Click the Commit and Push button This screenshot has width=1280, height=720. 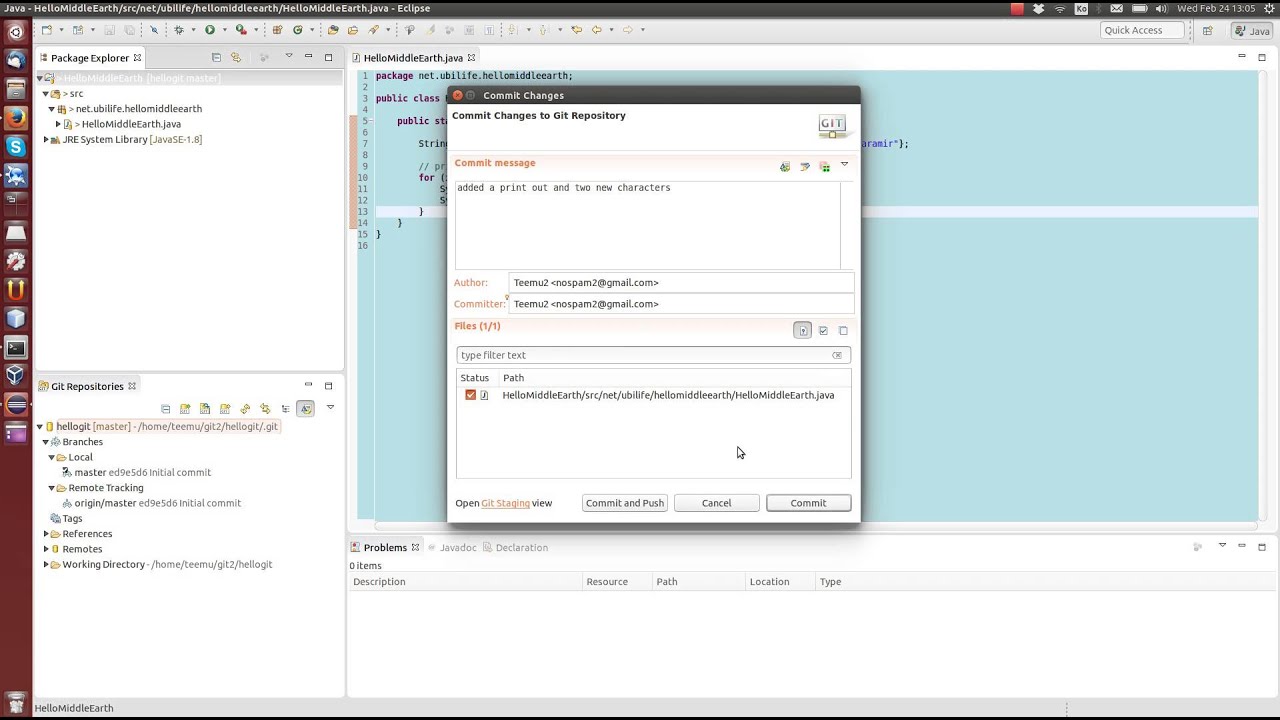625,503
